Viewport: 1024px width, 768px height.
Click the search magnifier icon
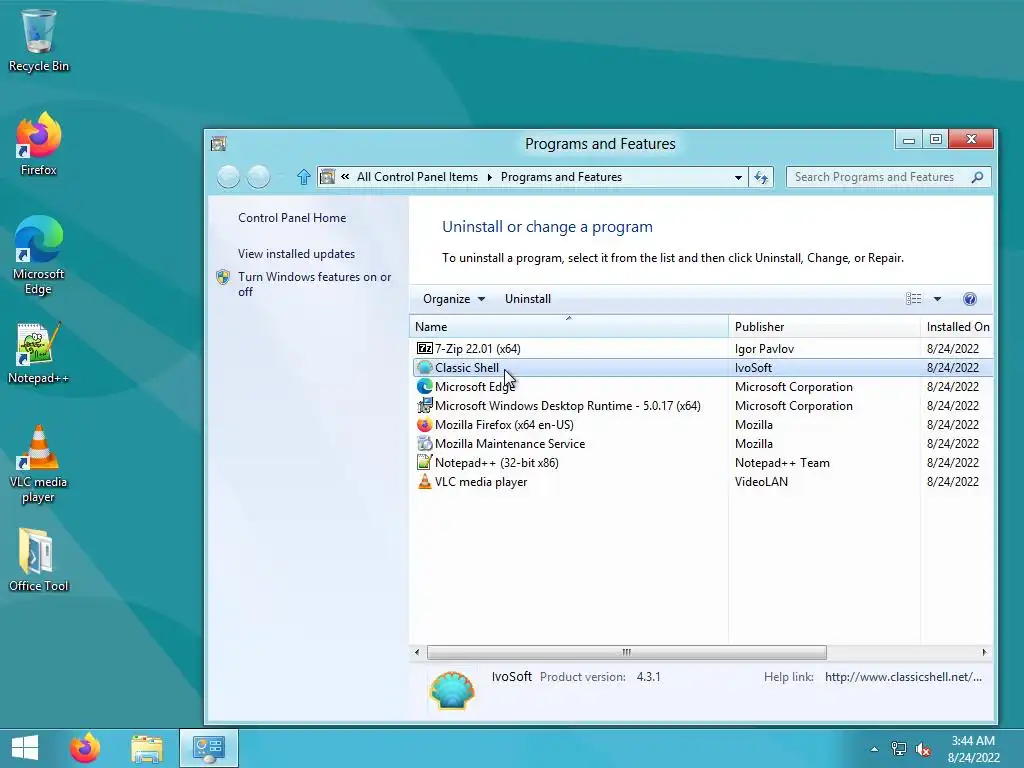[977, 177]
